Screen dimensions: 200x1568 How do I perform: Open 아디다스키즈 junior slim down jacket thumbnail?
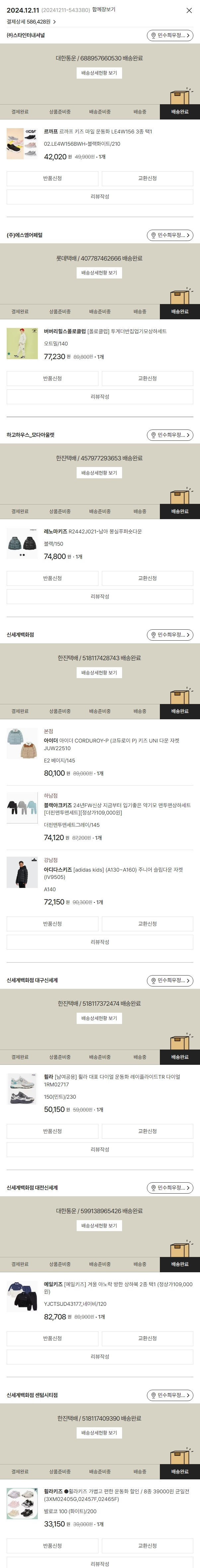(x=23, y=872)
